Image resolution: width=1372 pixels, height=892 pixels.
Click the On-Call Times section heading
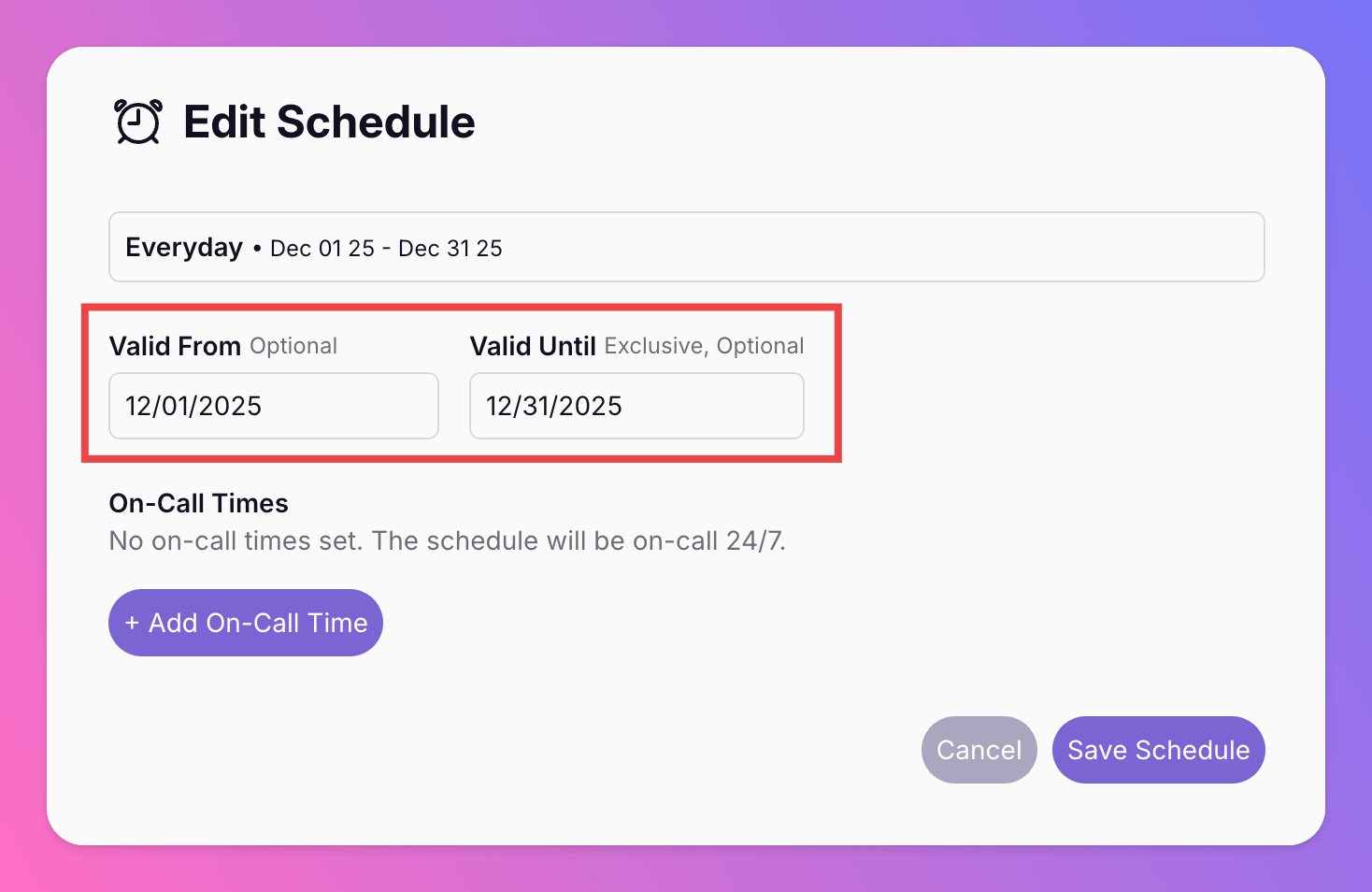click(x=198, y=503)
